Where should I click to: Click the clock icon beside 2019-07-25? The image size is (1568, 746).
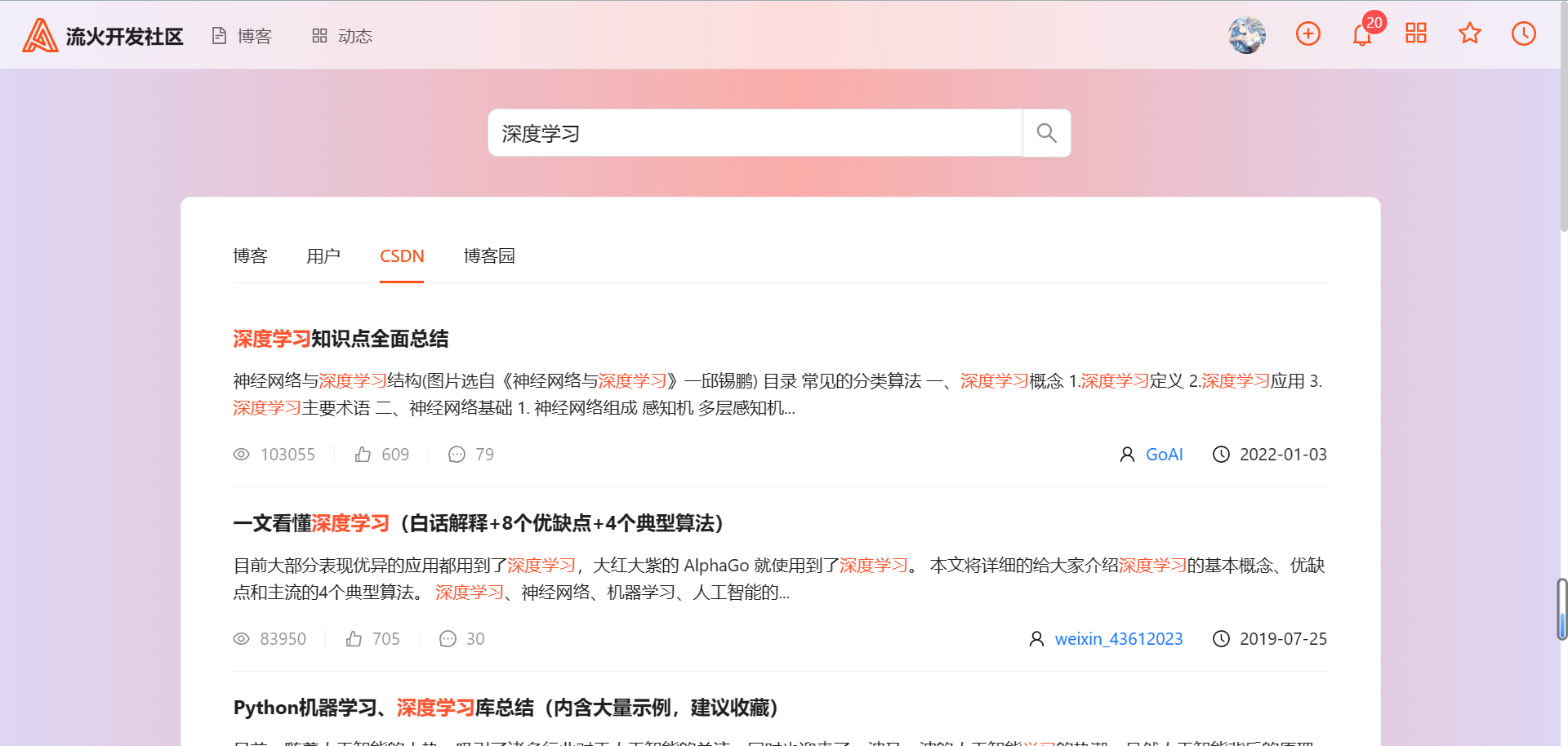(1221, 639)
